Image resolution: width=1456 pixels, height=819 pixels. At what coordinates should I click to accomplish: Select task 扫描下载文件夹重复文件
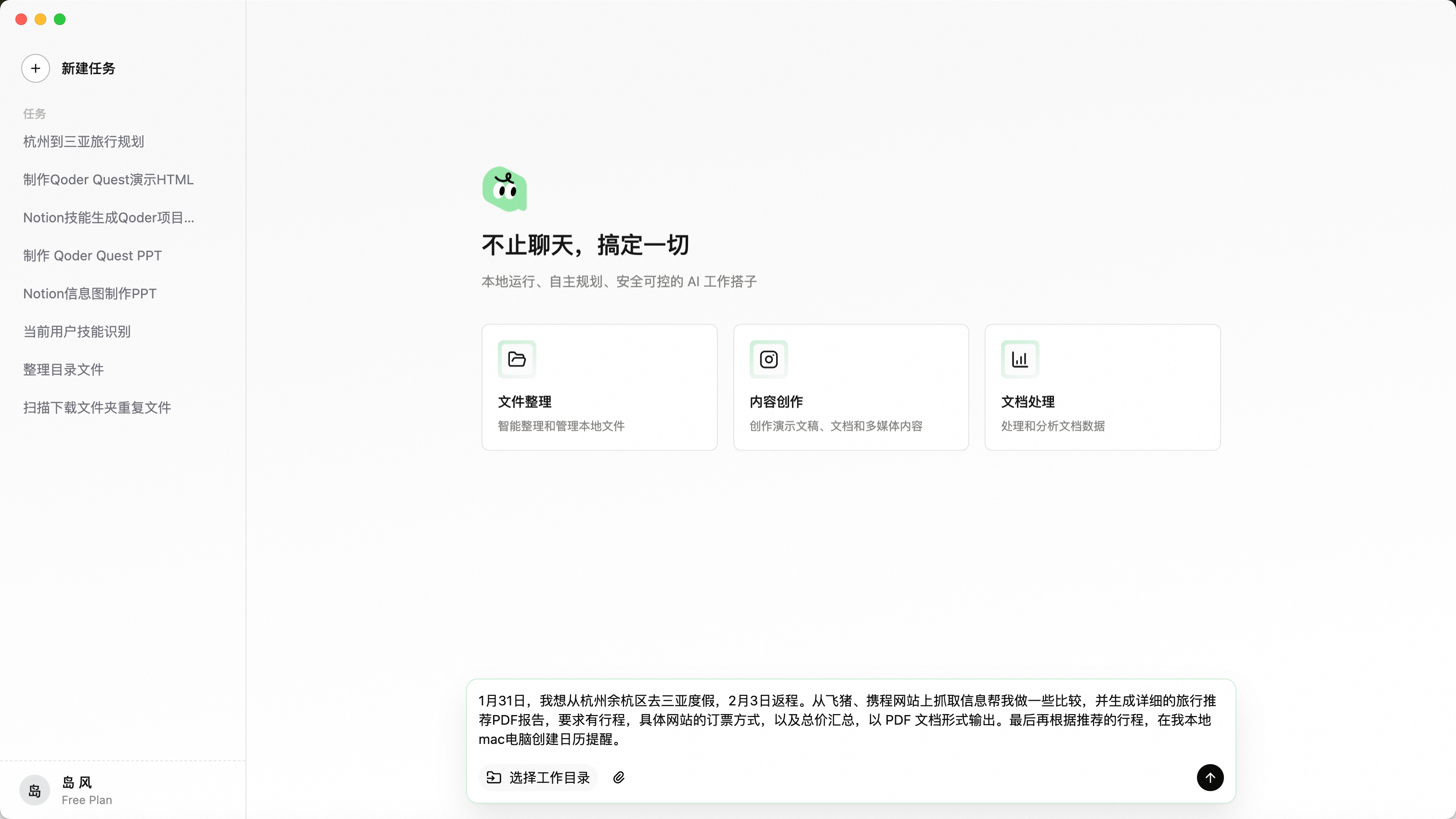pos(97,408)
